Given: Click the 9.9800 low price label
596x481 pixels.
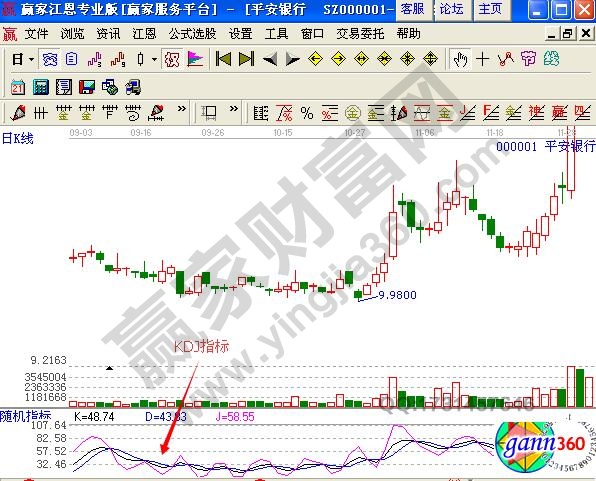Looking at the screenshot, I should coord(397,295).
